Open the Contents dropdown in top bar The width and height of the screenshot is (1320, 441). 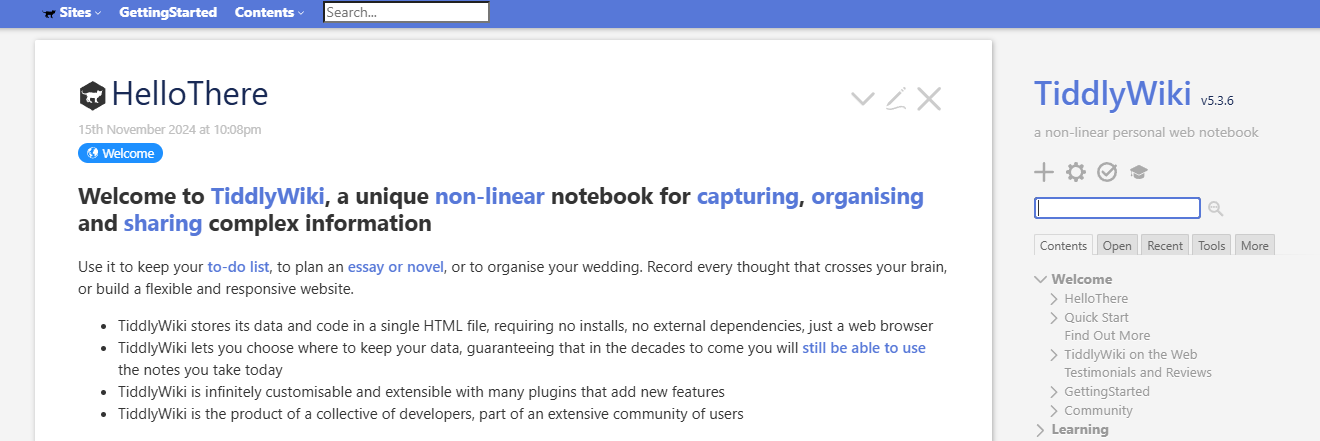click(x=270, y=13)
